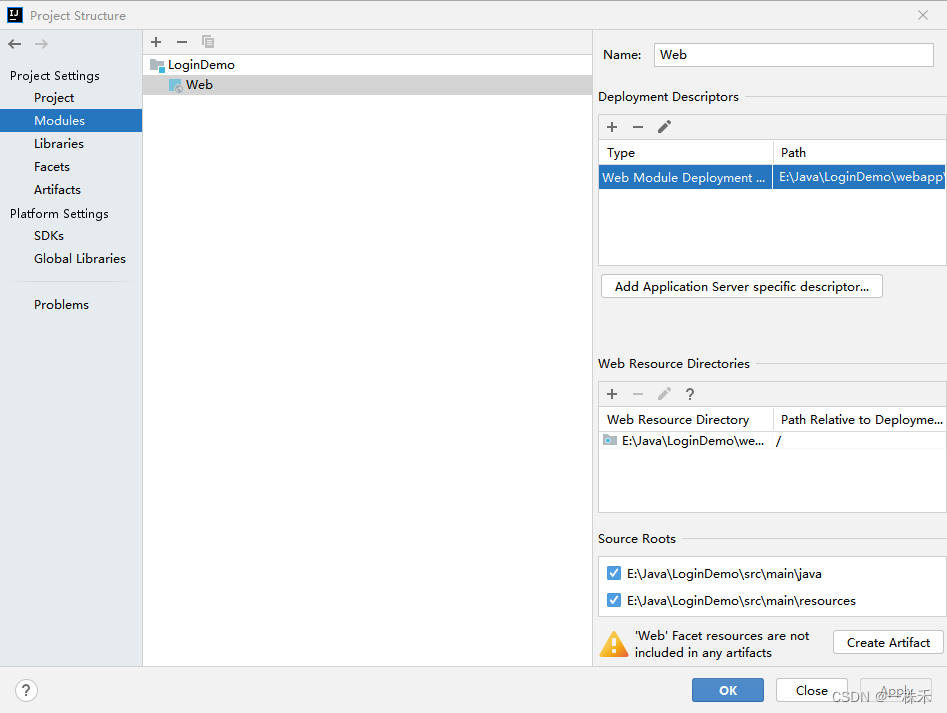
Task: Copy the selected module icon
Action: click(x=208, y=42)
